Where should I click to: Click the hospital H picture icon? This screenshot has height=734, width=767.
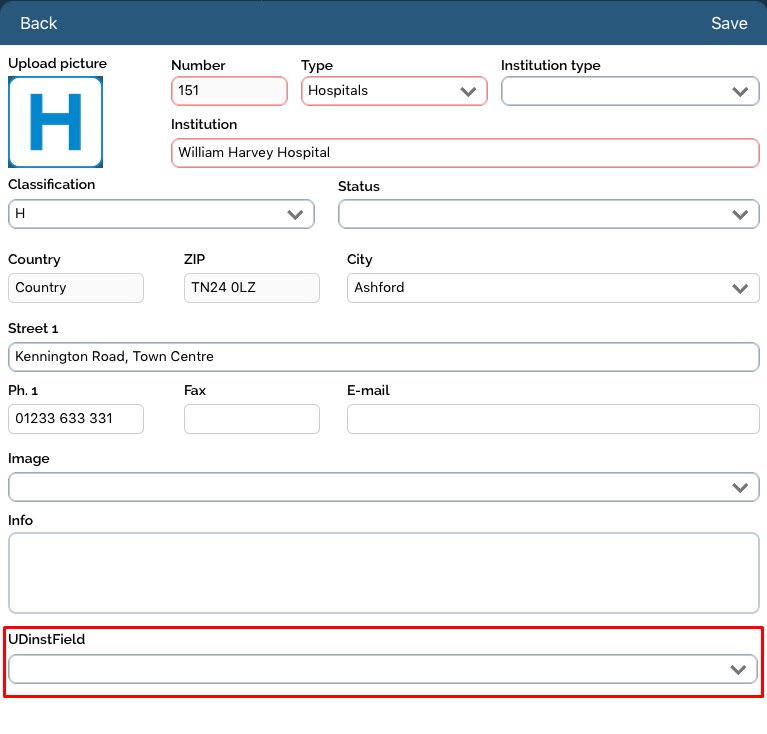(x=55, y=122)
